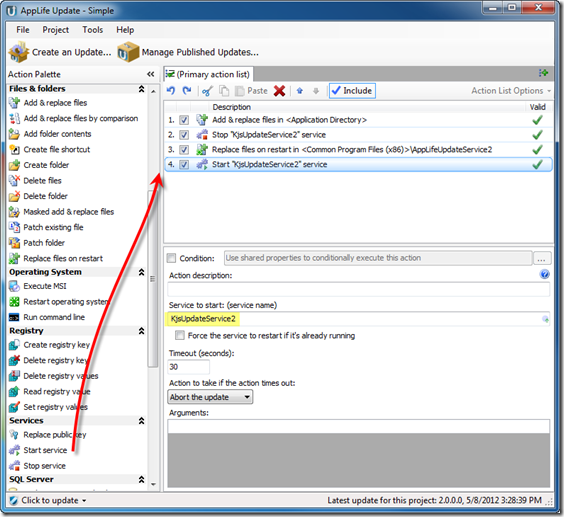
Task: Click the Arguments text field
Action: pos(359,426)
